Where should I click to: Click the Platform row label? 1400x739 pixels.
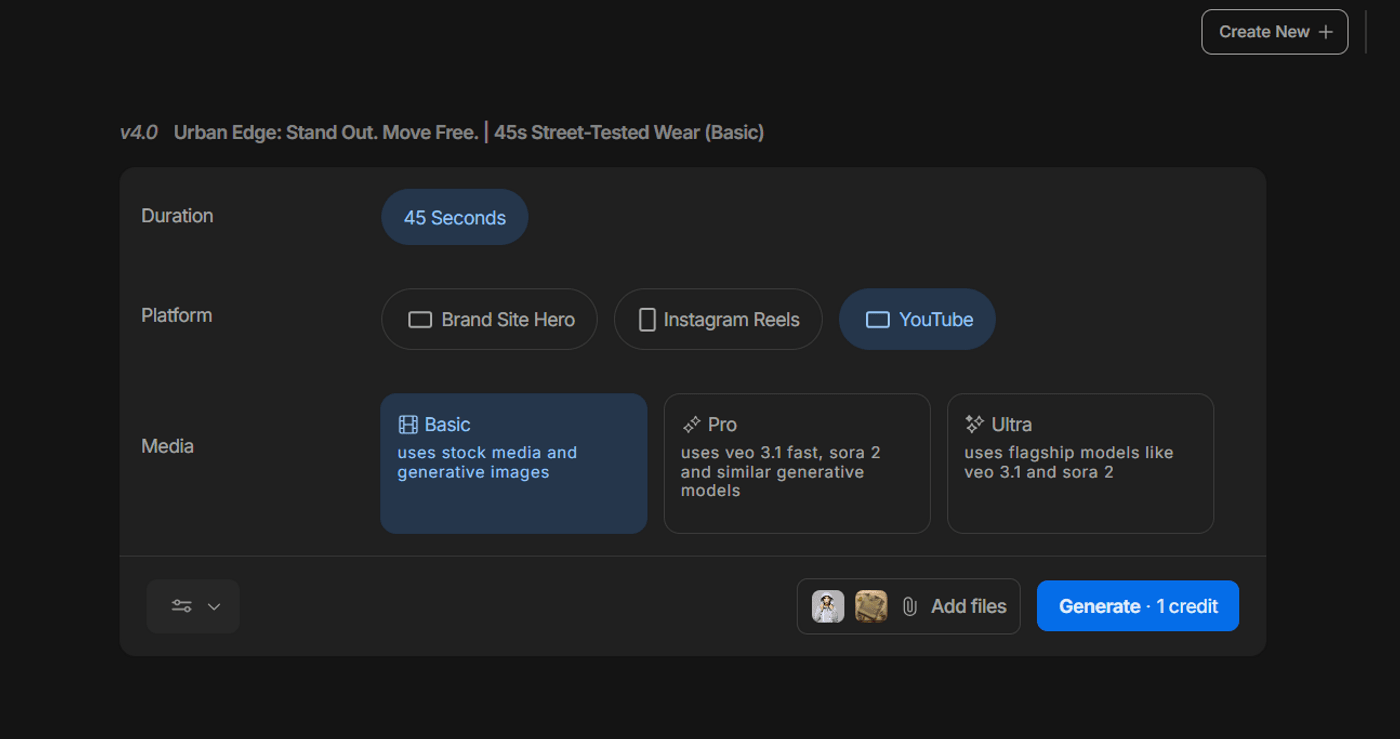click(x=177, y=316)
